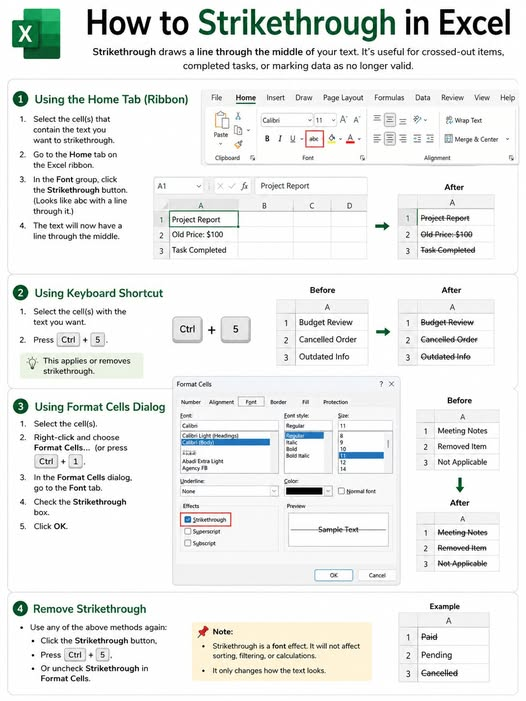Click the Top Align icon

click(377, 119)
